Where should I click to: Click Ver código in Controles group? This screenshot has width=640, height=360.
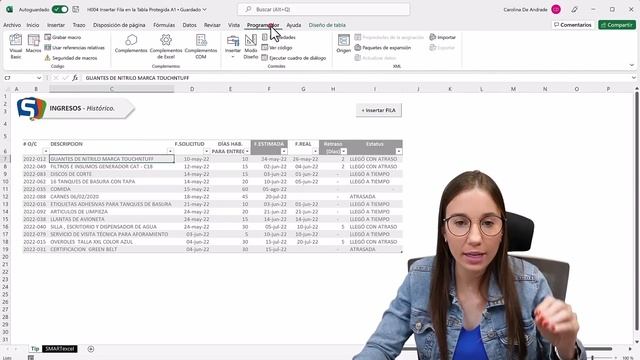coord(277,48)
